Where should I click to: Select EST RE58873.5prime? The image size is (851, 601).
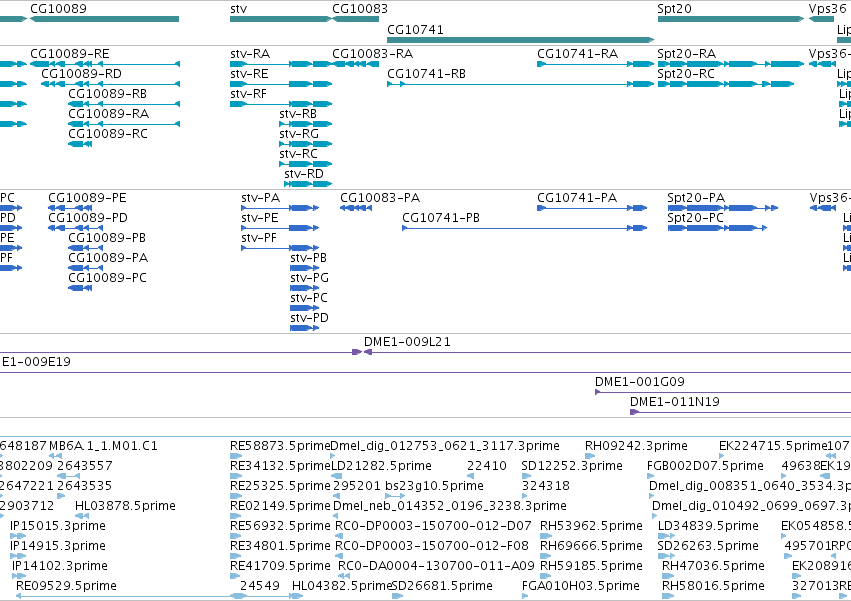[x=280, y=446]
